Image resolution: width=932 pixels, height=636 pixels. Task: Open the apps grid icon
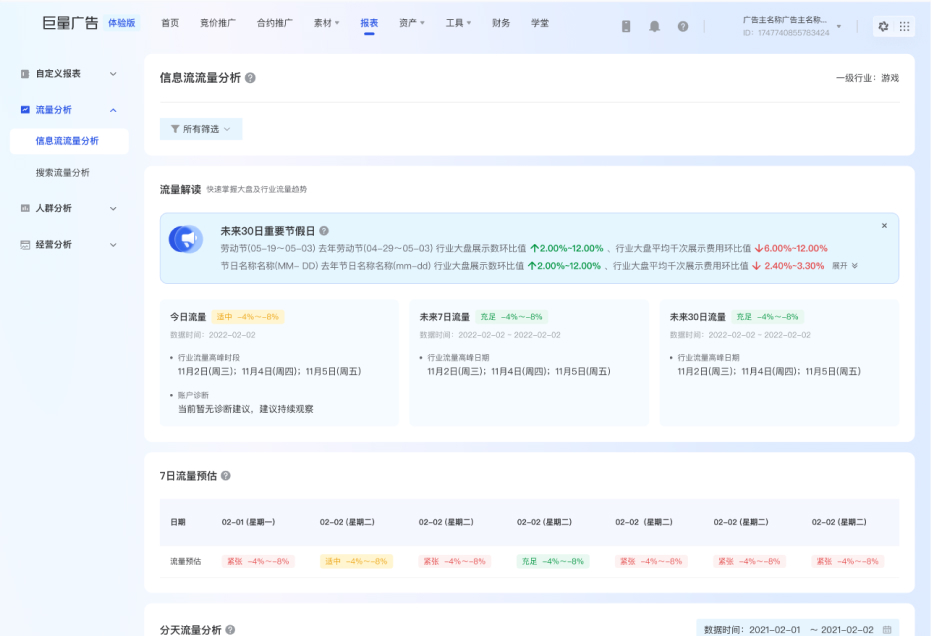904,26
